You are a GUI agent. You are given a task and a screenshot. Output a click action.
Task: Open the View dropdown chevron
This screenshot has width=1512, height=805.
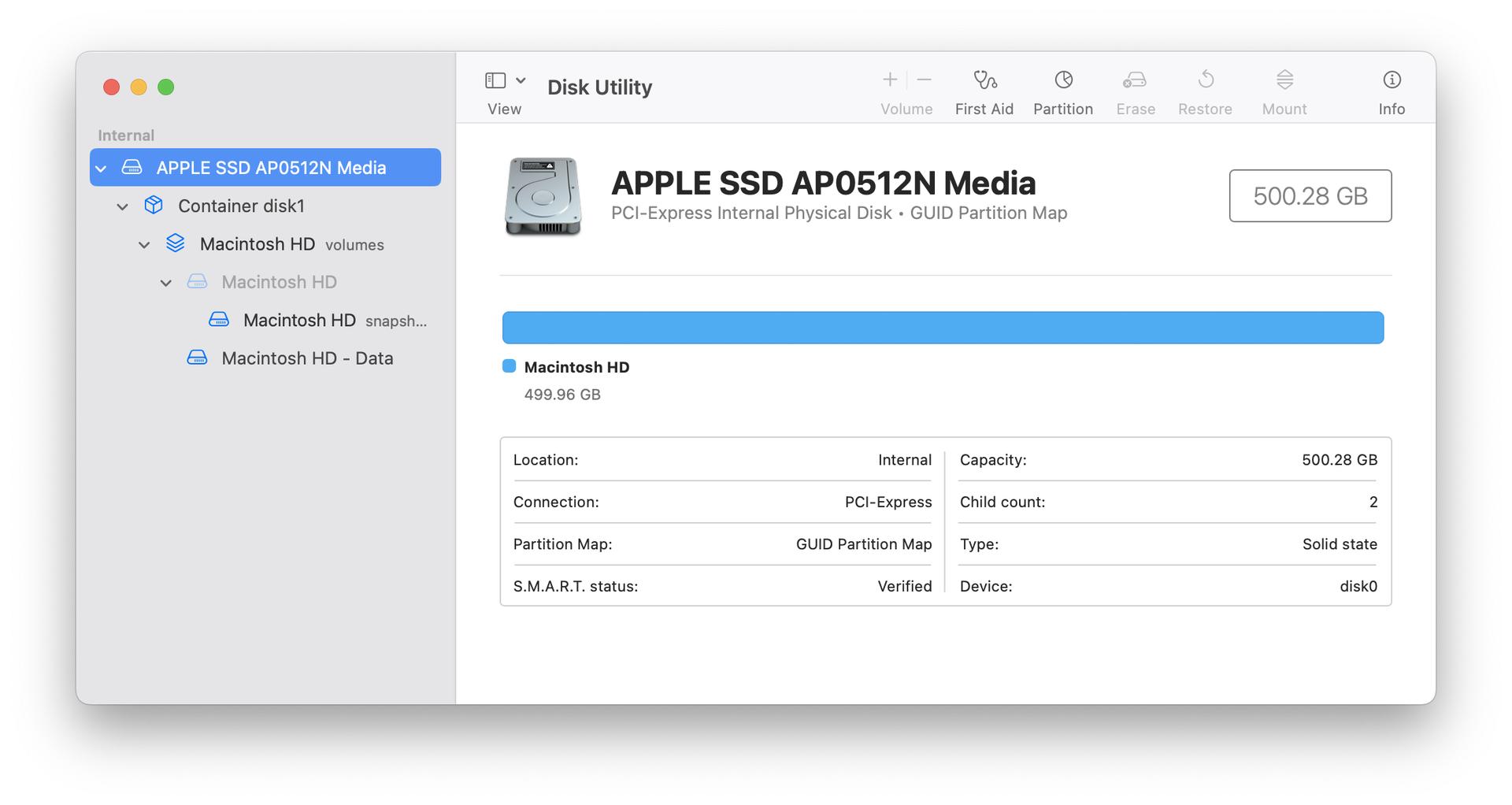(521, 80)
